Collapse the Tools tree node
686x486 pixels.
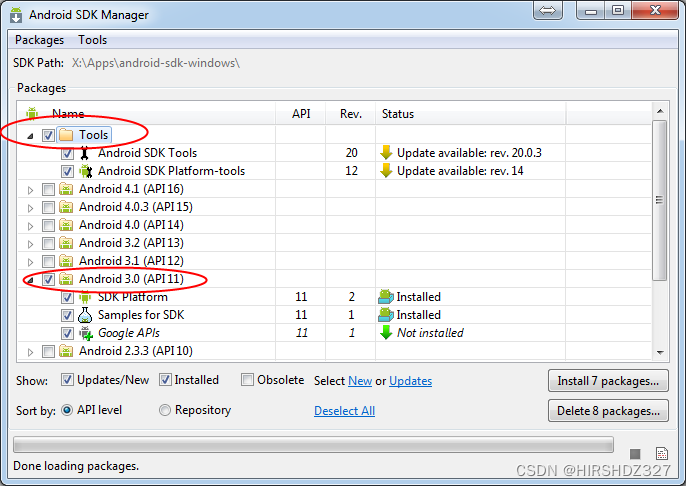(30, 136)
